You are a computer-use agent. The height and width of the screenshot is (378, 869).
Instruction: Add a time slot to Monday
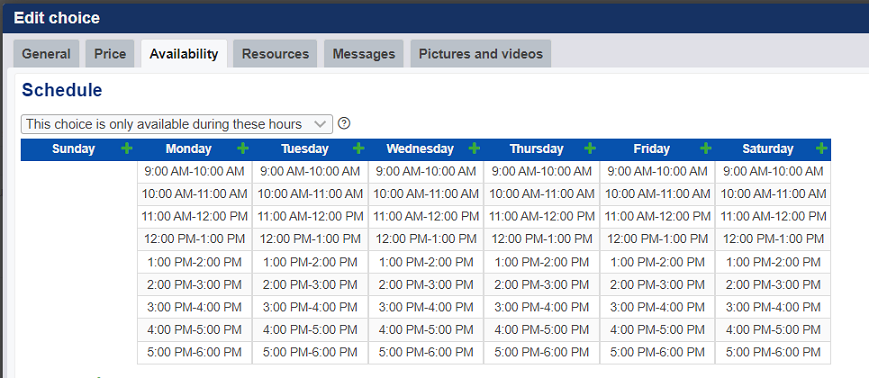pyautogui.click(x=243, y=149)
